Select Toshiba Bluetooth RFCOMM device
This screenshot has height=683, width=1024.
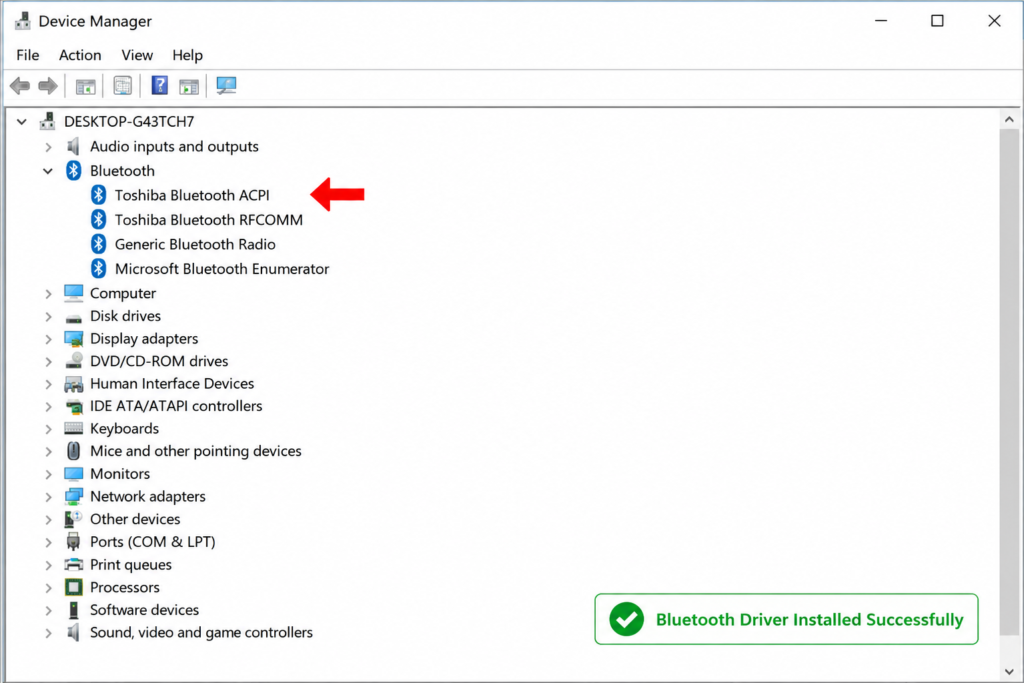pyautogui.click(x=209, y=220)
